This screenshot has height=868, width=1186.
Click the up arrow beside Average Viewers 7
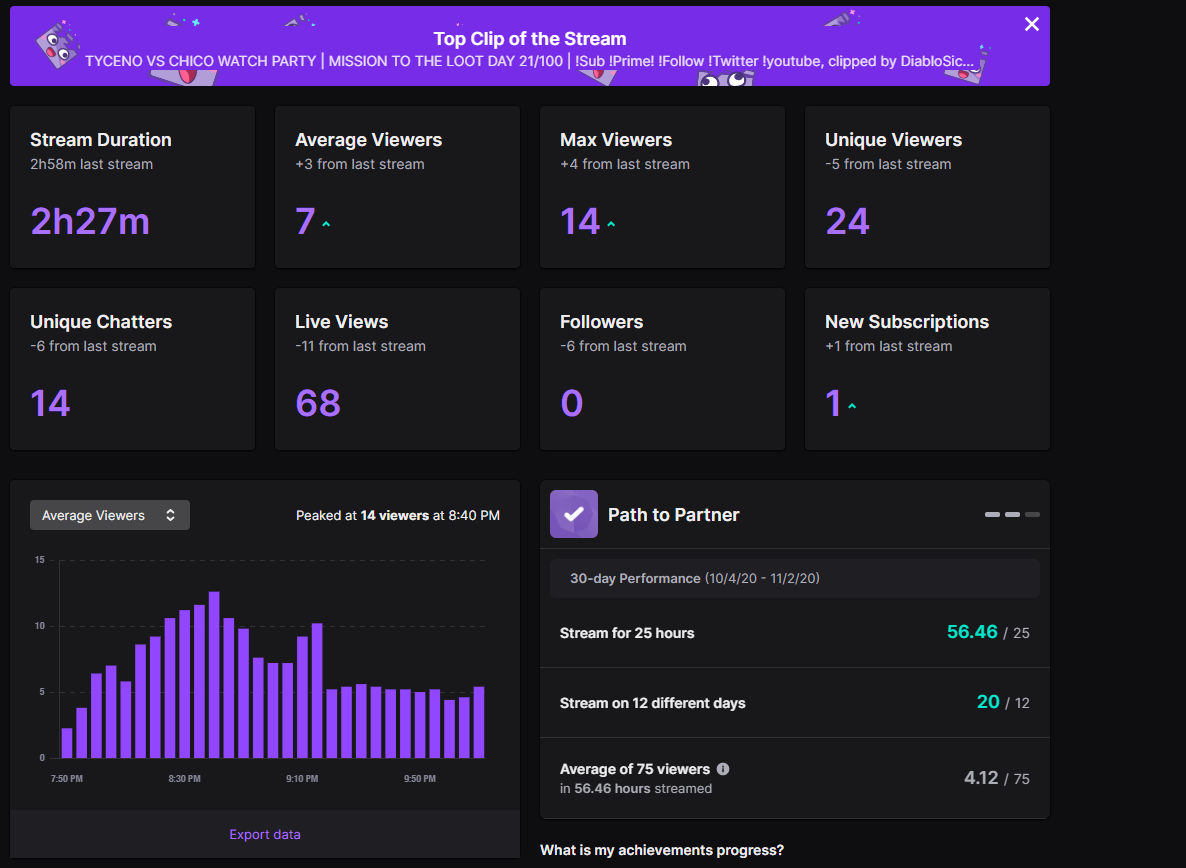326,225
